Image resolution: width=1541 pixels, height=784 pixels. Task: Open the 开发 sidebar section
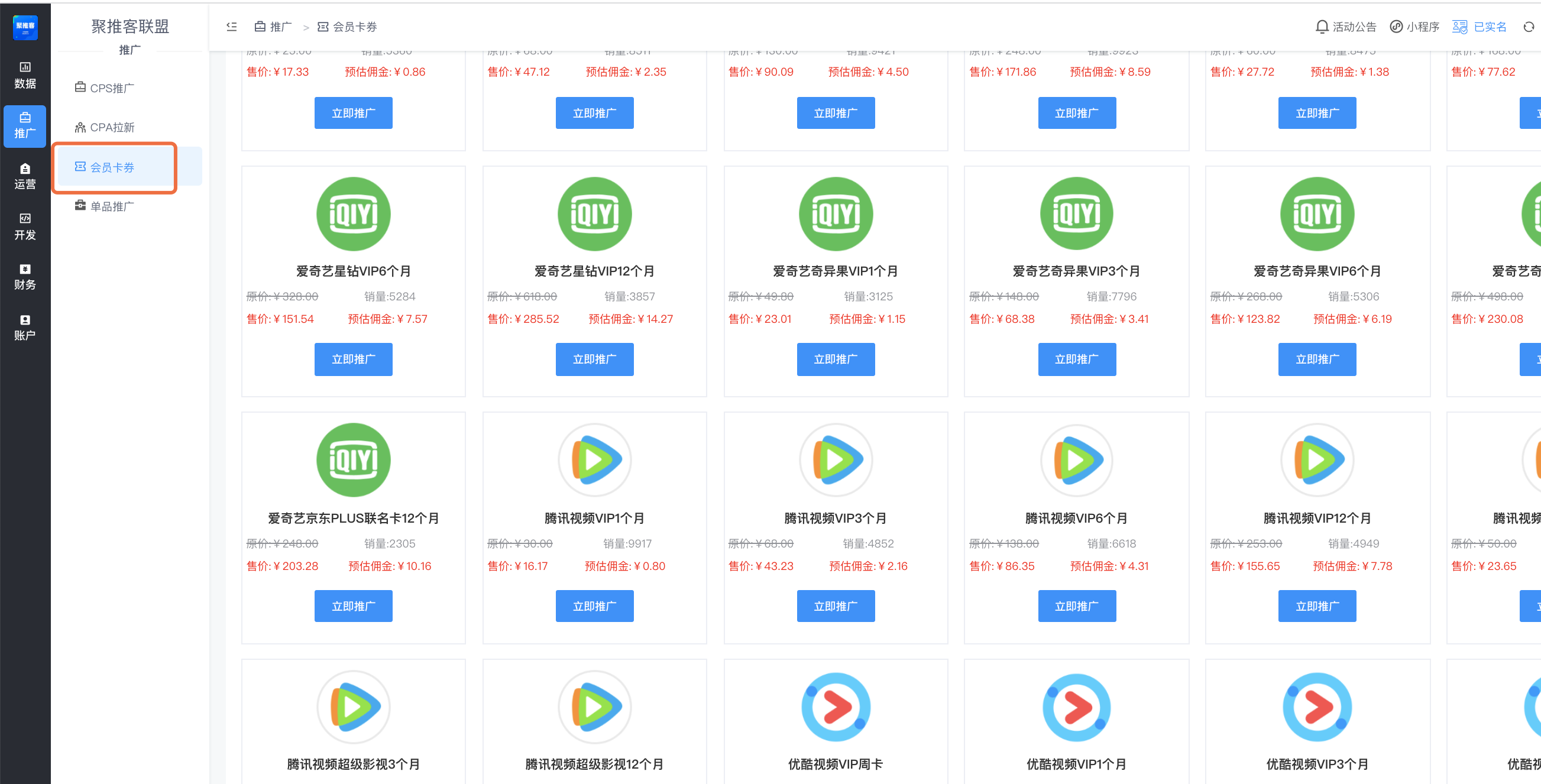pyautogui.click(x=25, y=226)
